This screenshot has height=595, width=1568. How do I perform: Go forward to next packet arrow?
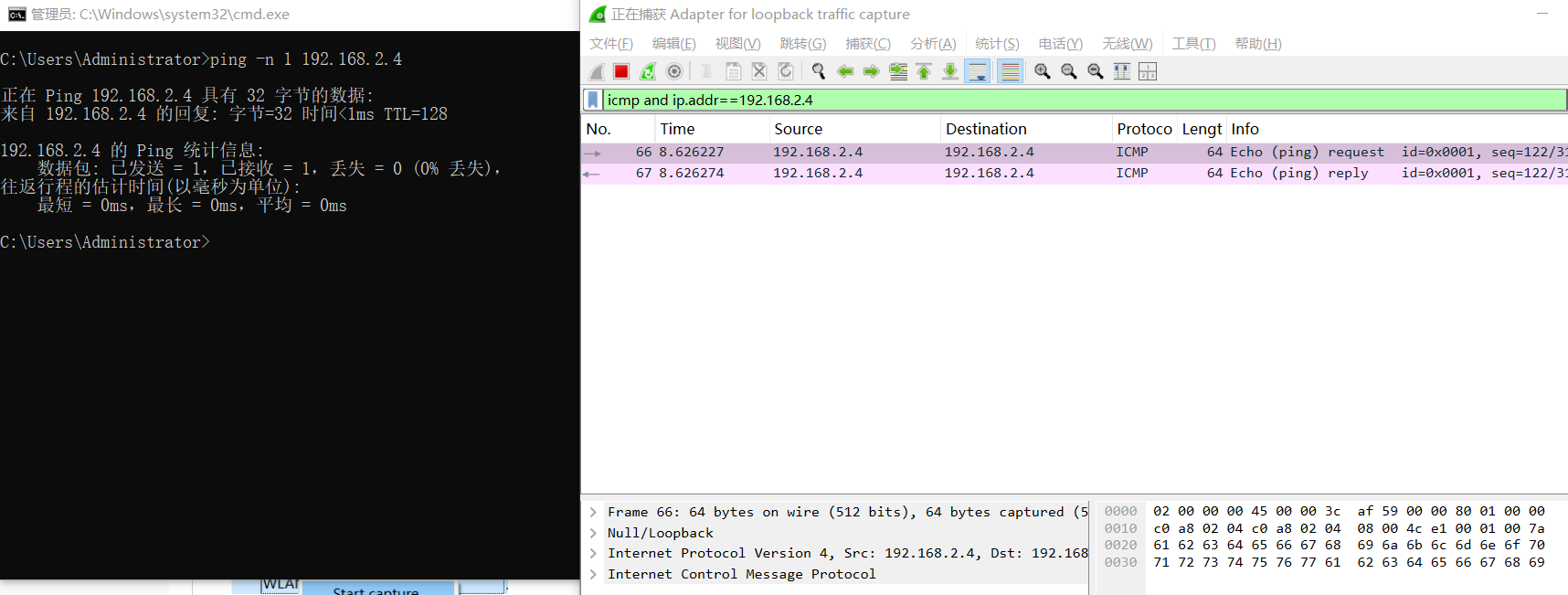[871, 71]
